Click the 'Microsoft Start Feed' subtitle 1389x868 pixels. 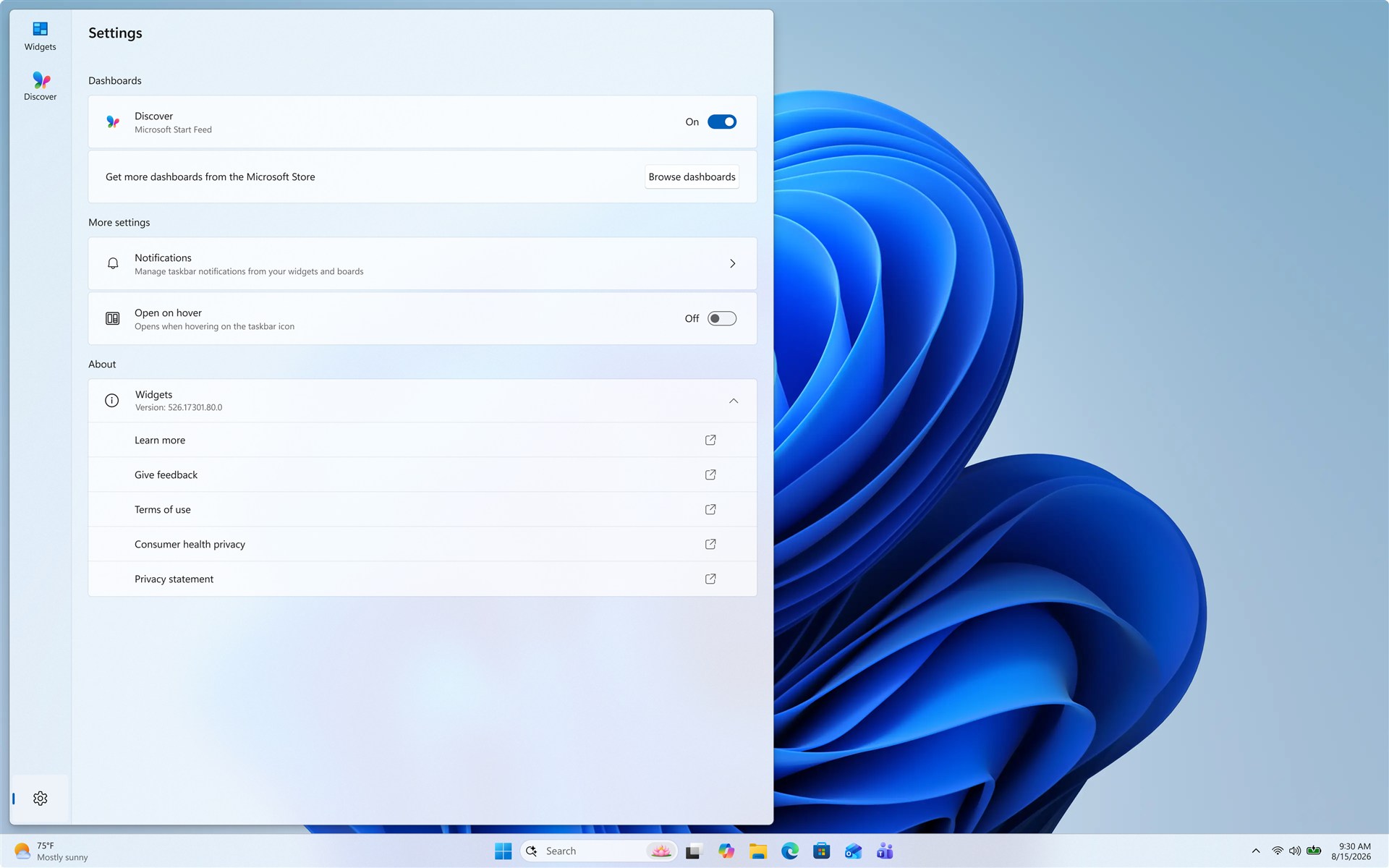pyautogui.click(x=173, y=130)
